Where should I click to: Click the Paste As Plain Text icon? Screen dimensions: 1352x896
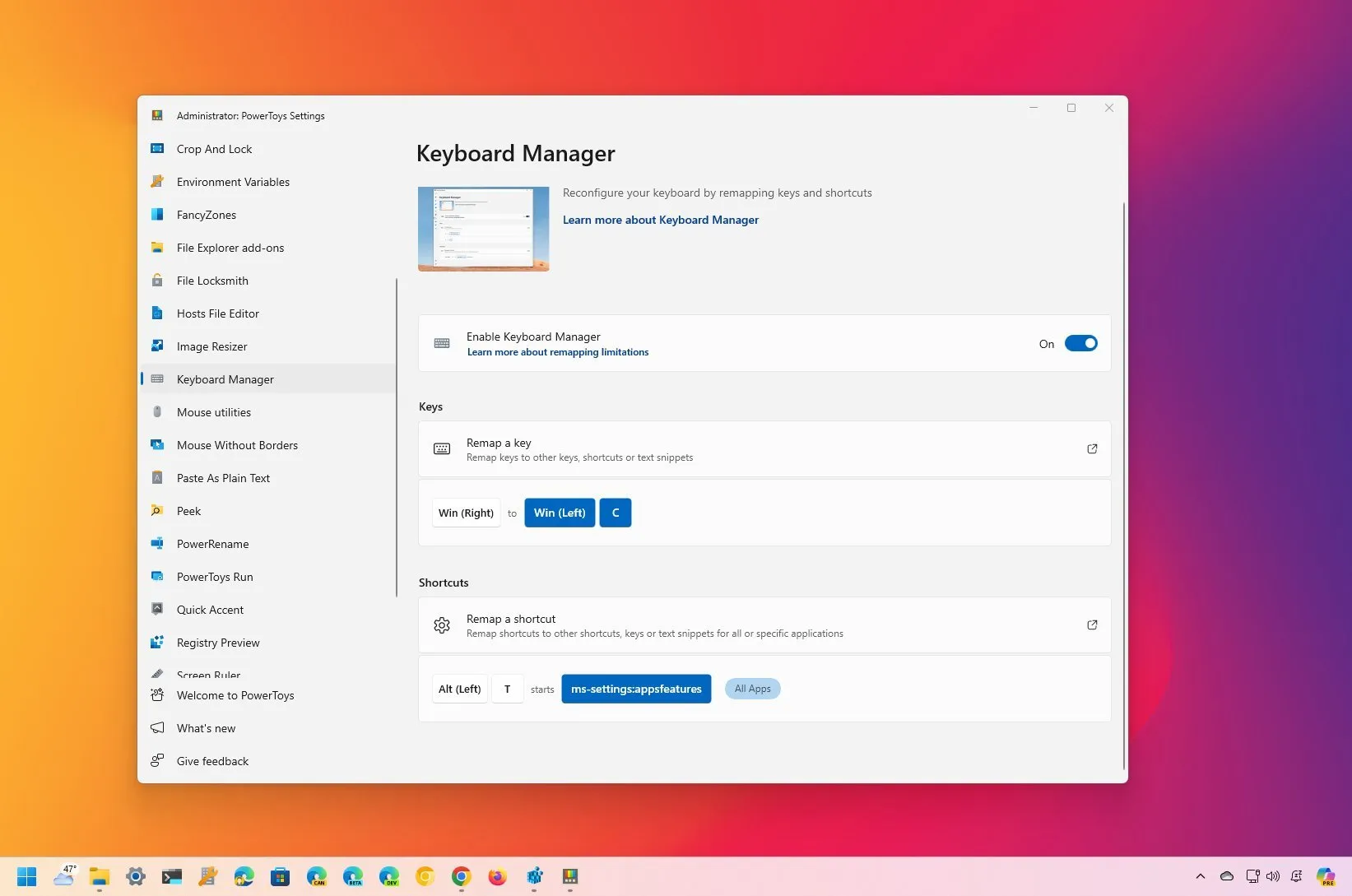157,478
